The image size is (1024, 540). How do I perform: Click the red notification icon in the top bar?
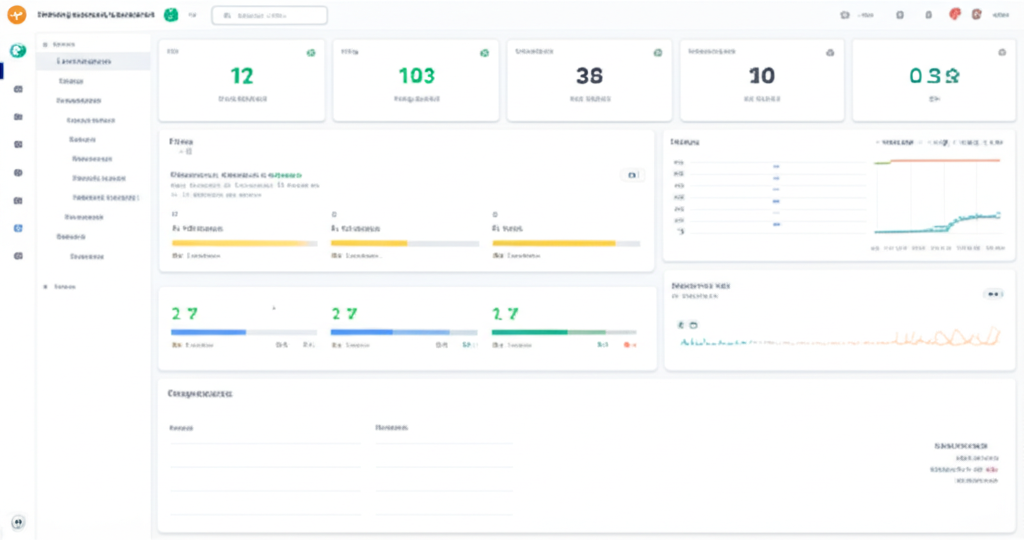click(955, 15)
